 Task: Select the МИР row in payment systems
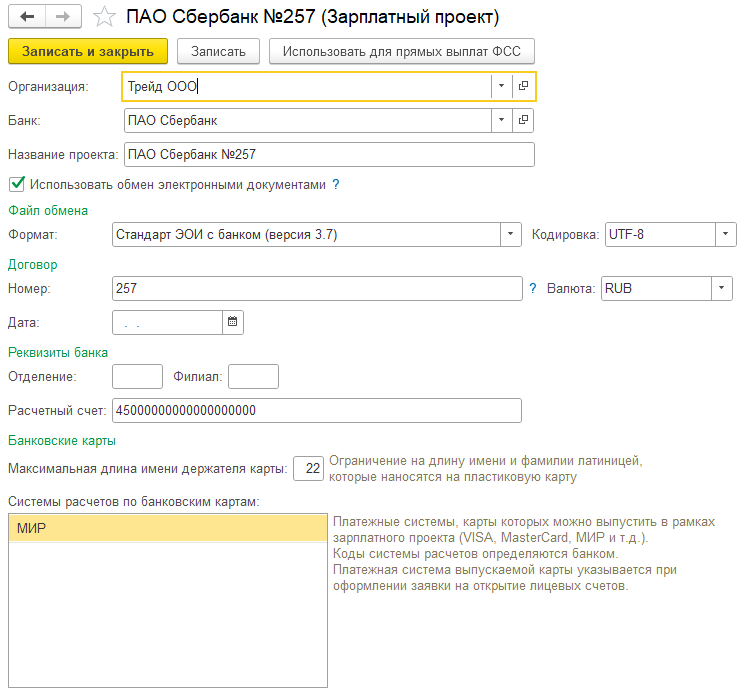pyautogui.click(x=168, y=528)
